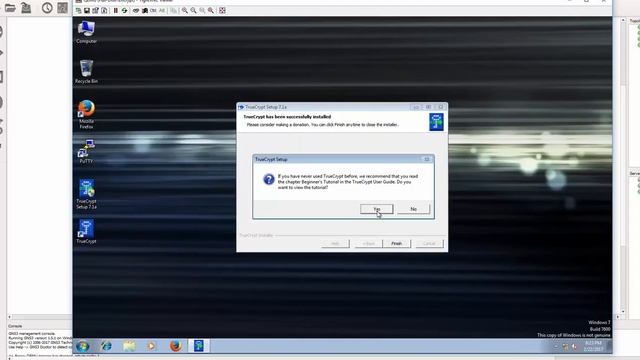
Task: Launch Firefox from the taskbar
Action: click(x=176, y=346)
